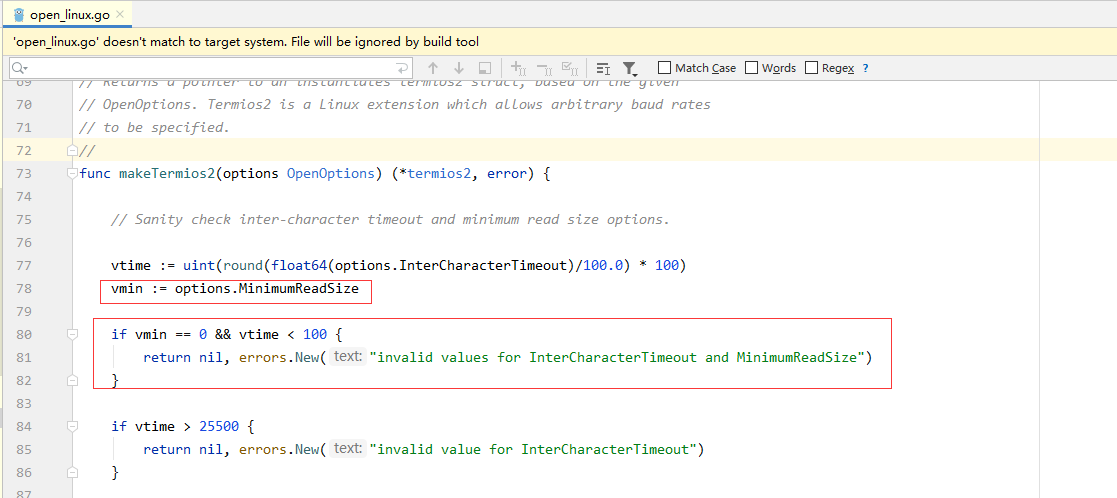
Task: Open search filter funnel dropdown
Action: [x=630, y=68]
